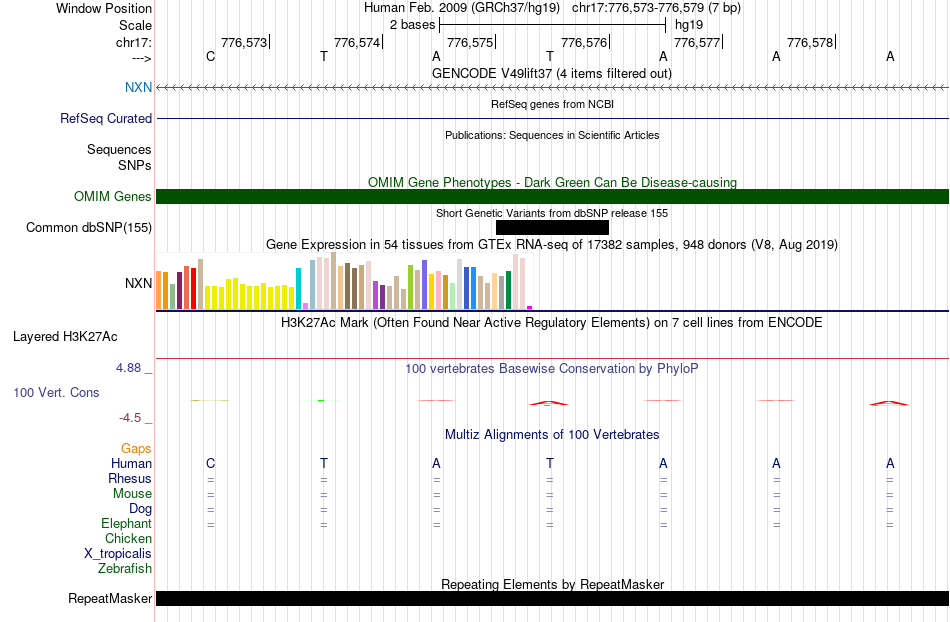This screenshot has height=622, width=950.
Task: Open Repeating Elements by RepeatMasker title
Action: 552,584
